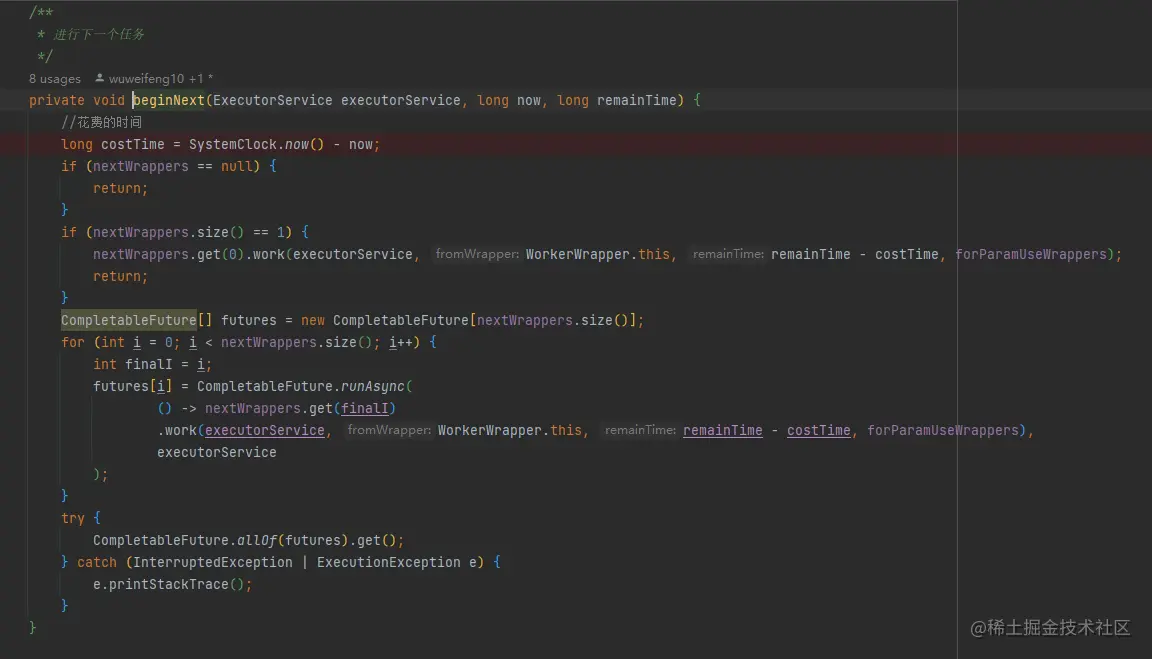Click the author person icon beside wuweifeng10
The width and height of the screenshot is (1152, 659).
click(x=100, y=78)
